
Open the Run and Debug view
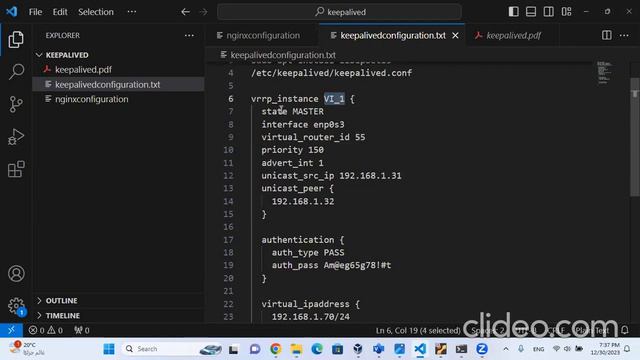[16, 137]
